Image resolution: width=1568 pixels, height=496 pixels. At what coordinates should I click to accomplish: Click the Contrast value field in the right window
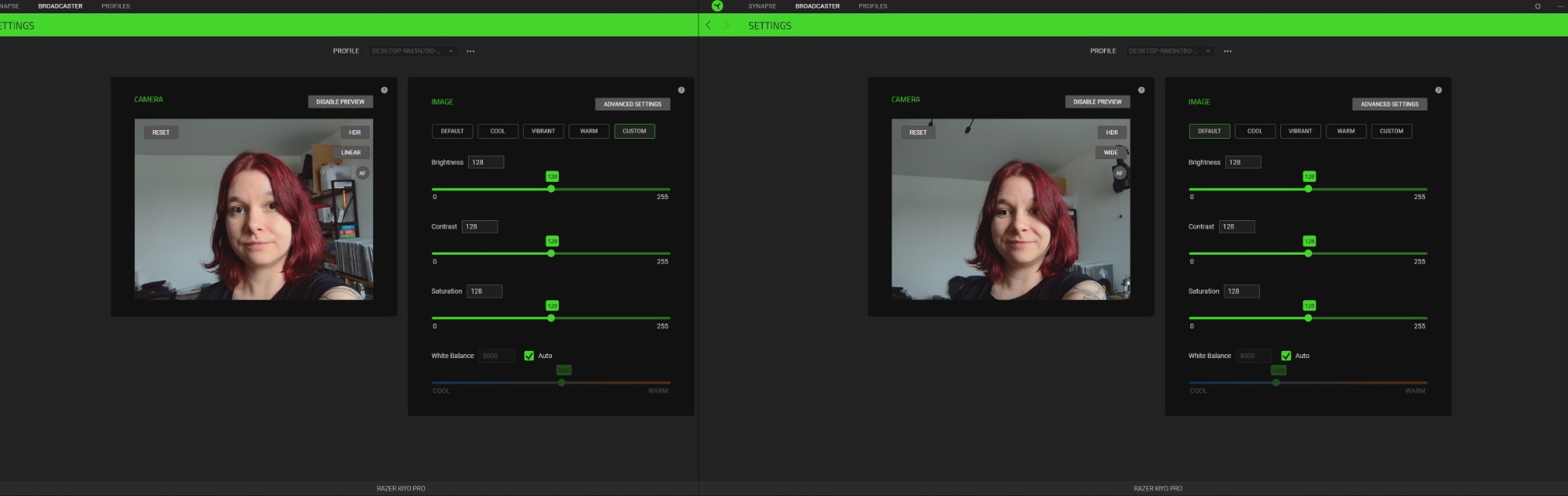1236,226
